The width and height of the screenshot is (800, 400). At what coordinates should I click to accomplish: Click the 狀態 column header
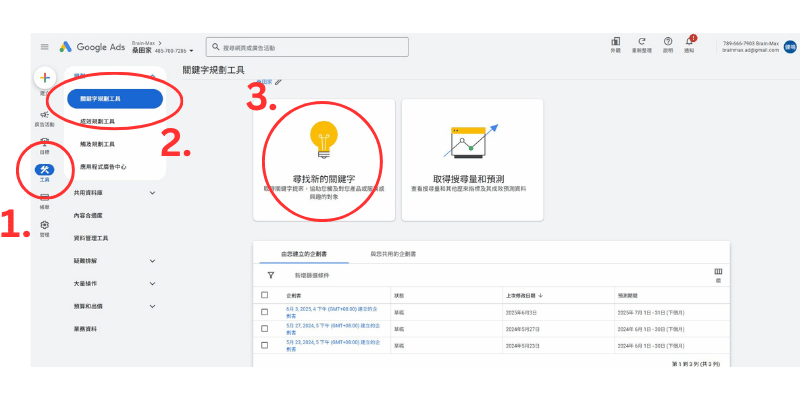(x=398, y=295)
